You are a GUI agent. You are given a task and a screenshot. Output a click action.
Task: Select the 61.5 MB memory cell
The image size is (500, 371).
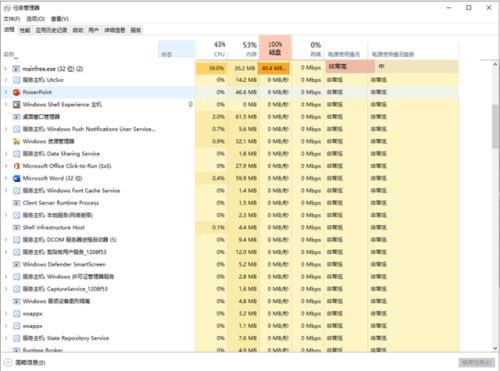click(x=243, y=117)
